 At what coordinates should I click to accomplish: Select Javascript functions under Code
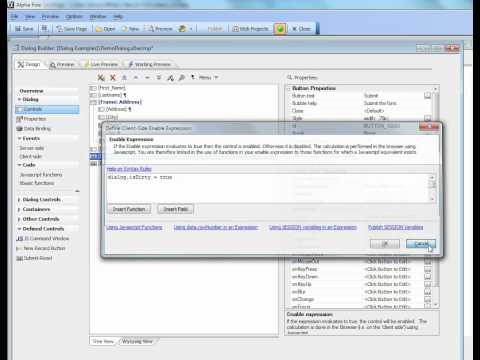pyautogui.click(x=41, y=174)
